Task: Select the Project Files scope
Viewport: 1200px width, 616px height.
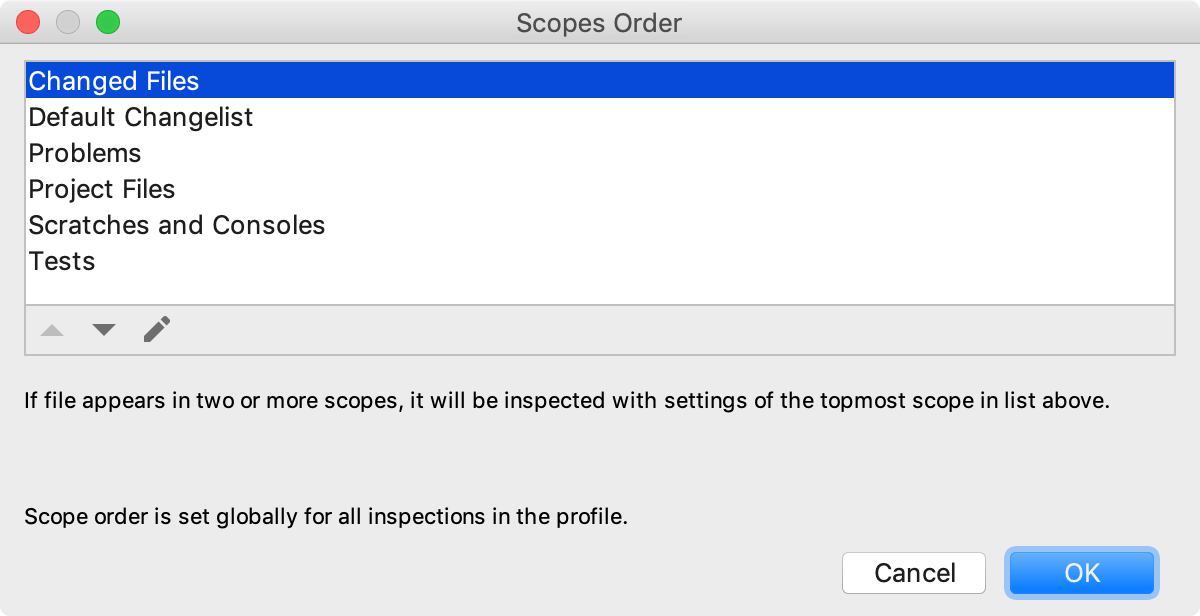Action: click(x=600, y=189)
